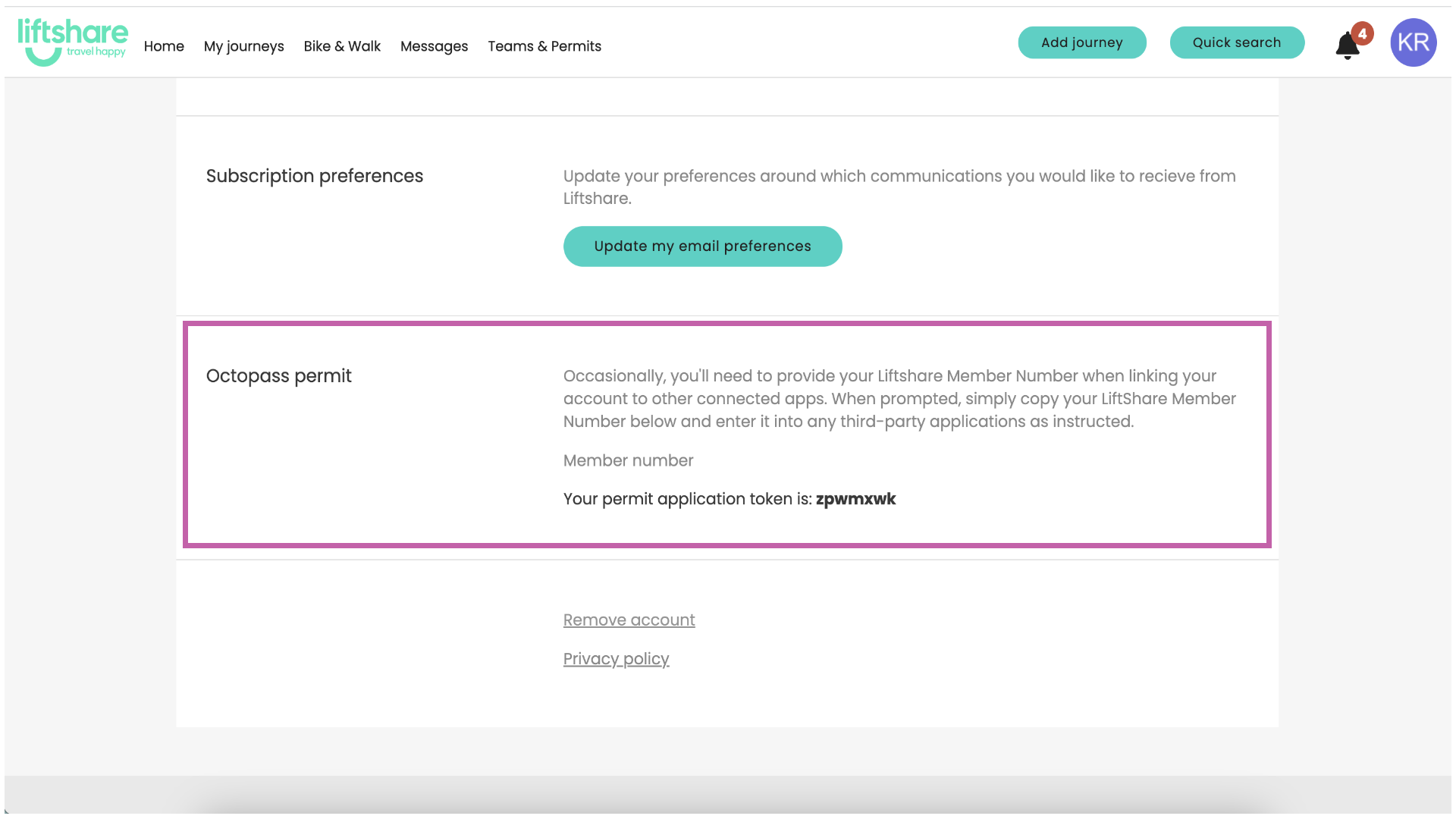Navigate to Bike & Walk
1456x819 pixels.
point(342,46)
